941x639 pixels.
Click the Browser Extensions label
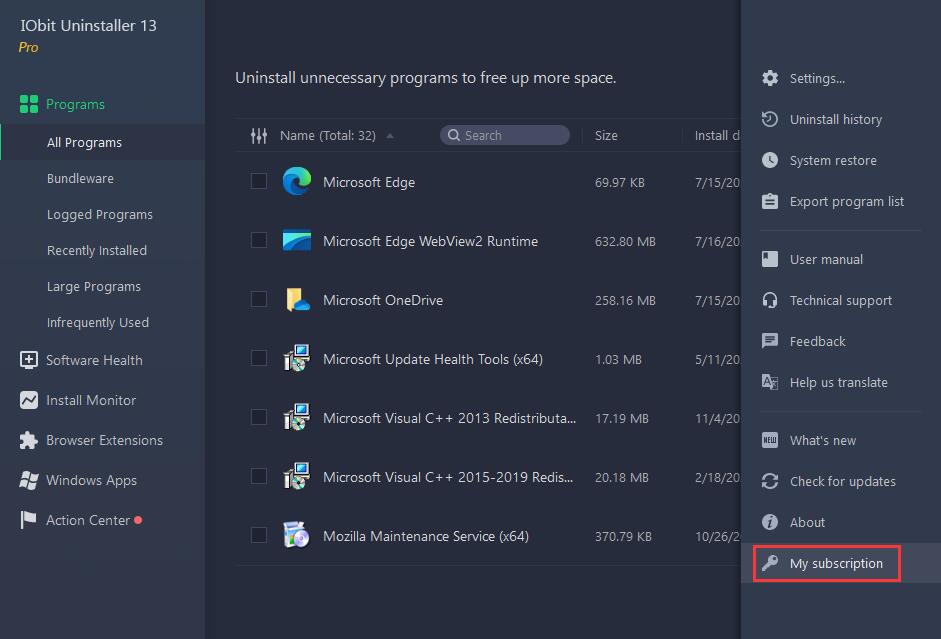pos(104,440)
